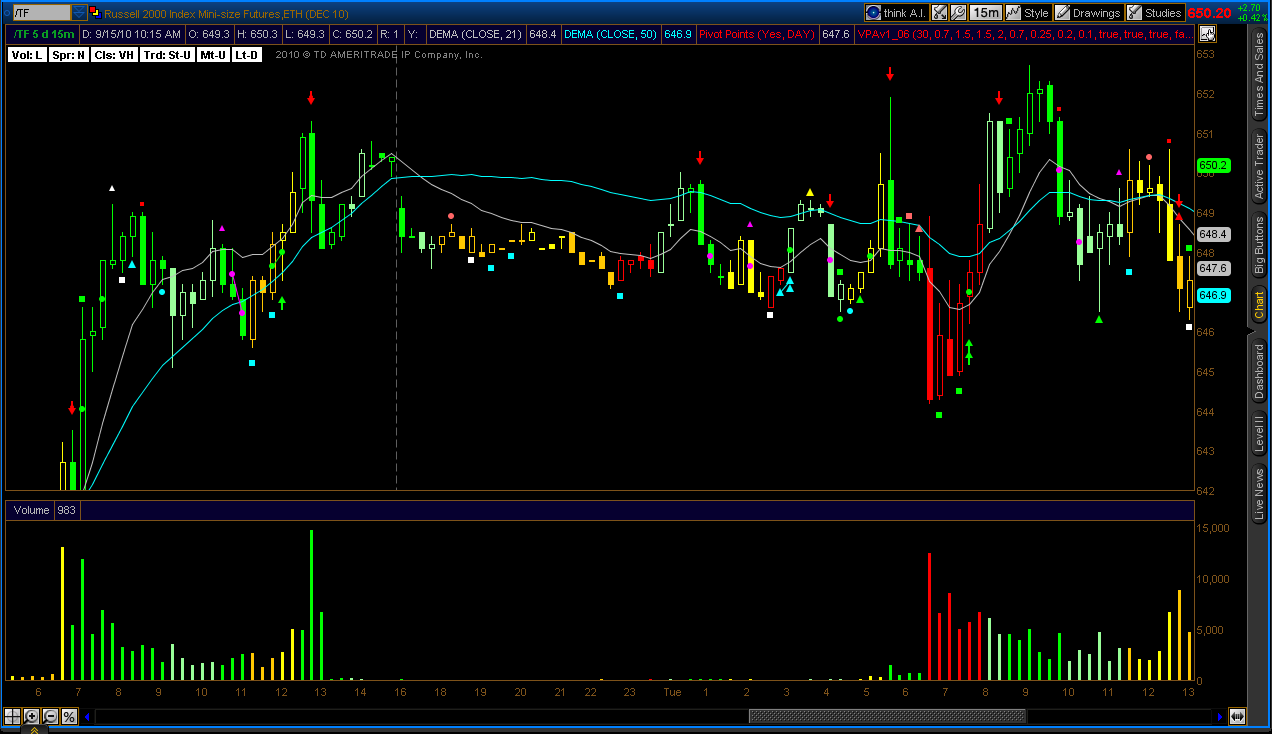Click the small circle left of symbol box
The height and width of the screenshot is (734, 1272).
pyautogui.click(x=6, y=13)
